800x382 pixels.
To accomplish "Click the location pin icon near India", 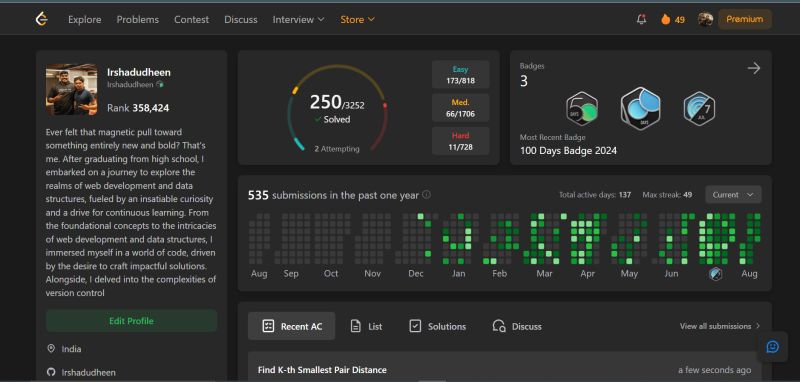I will (51, 349).
